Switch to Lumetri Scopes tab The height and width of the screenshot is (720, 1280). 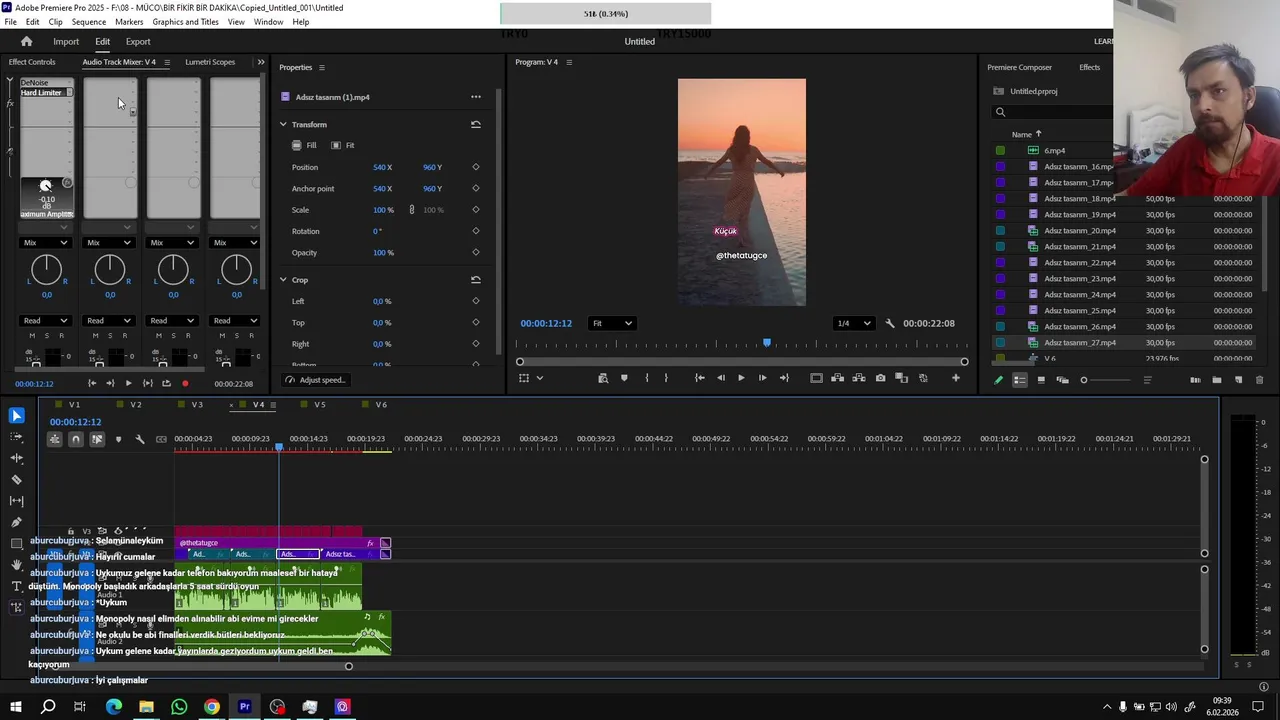click(x=210, y=62)
